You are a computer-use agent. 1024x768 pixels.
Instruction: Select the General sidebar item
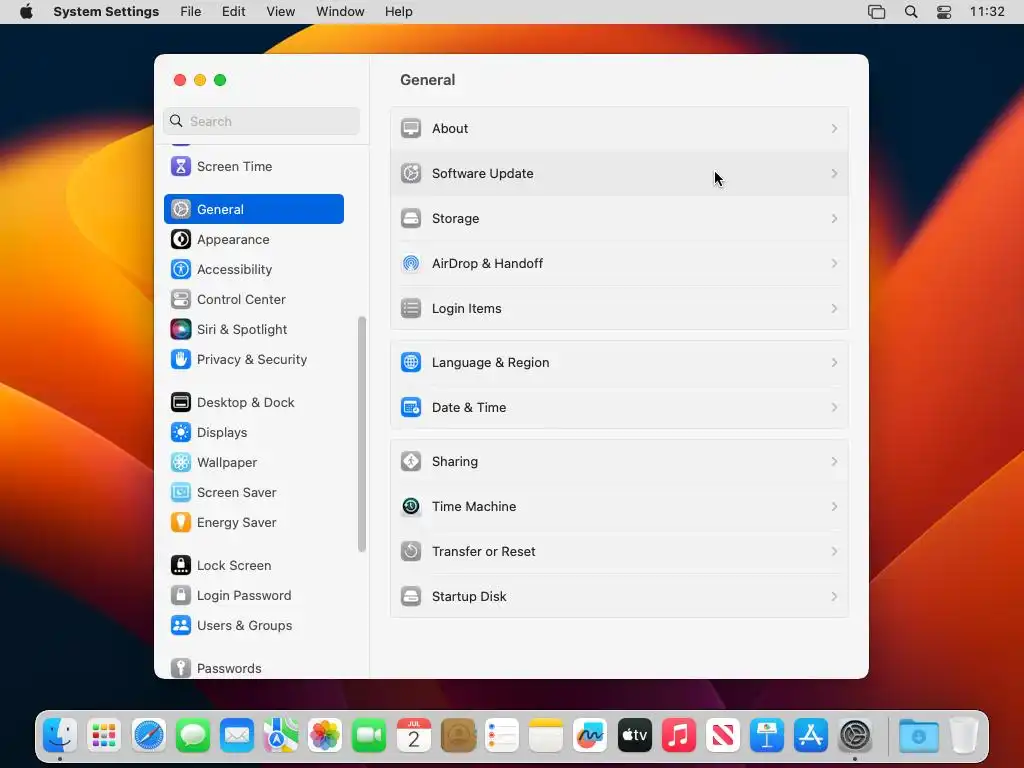[253, 210]
